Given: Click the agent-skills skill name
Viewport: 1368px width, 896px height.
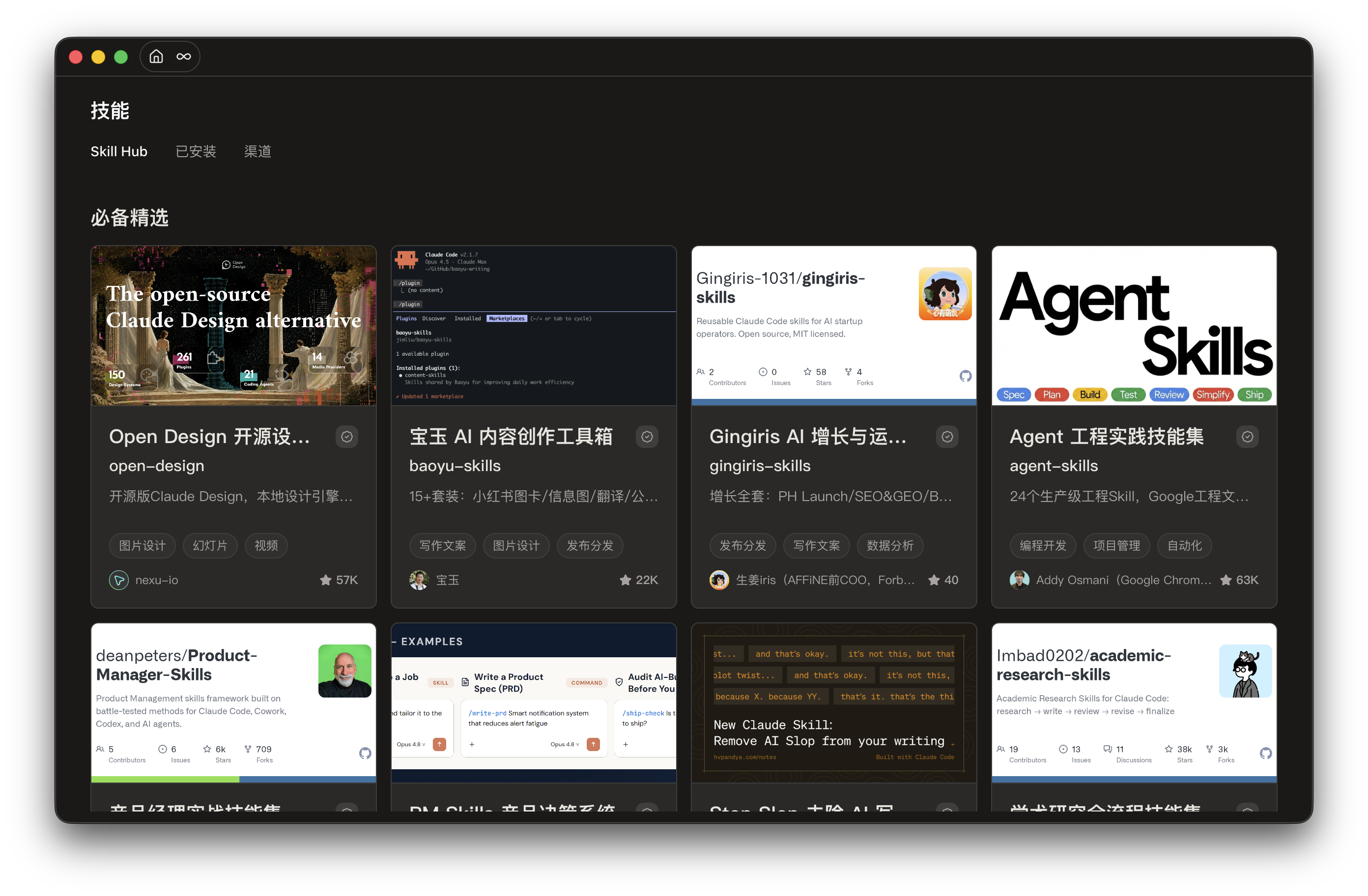Looking at the screenshot, I should pos(1054,466).
